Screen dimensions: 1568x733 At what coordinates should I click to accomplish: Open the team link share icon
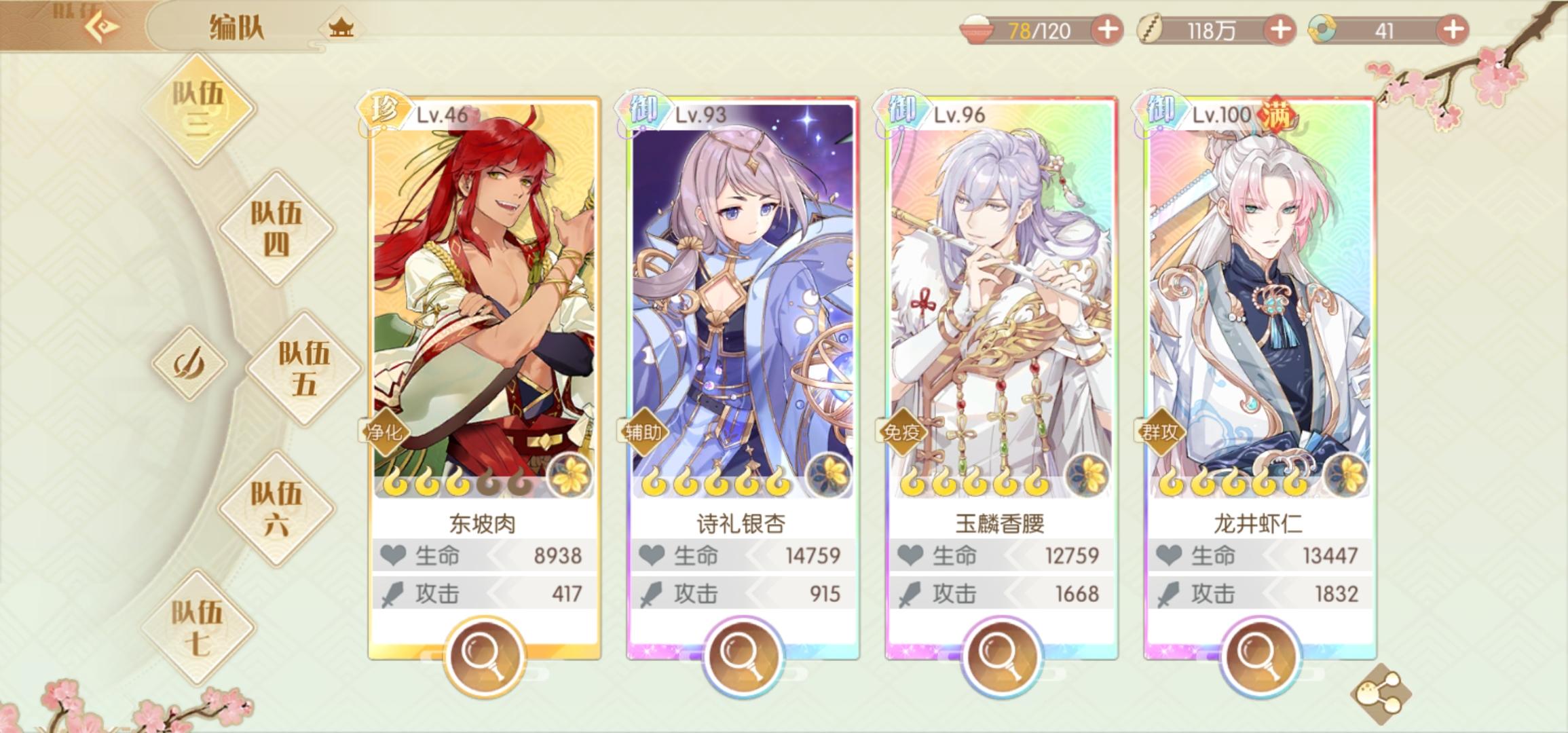1381,694
